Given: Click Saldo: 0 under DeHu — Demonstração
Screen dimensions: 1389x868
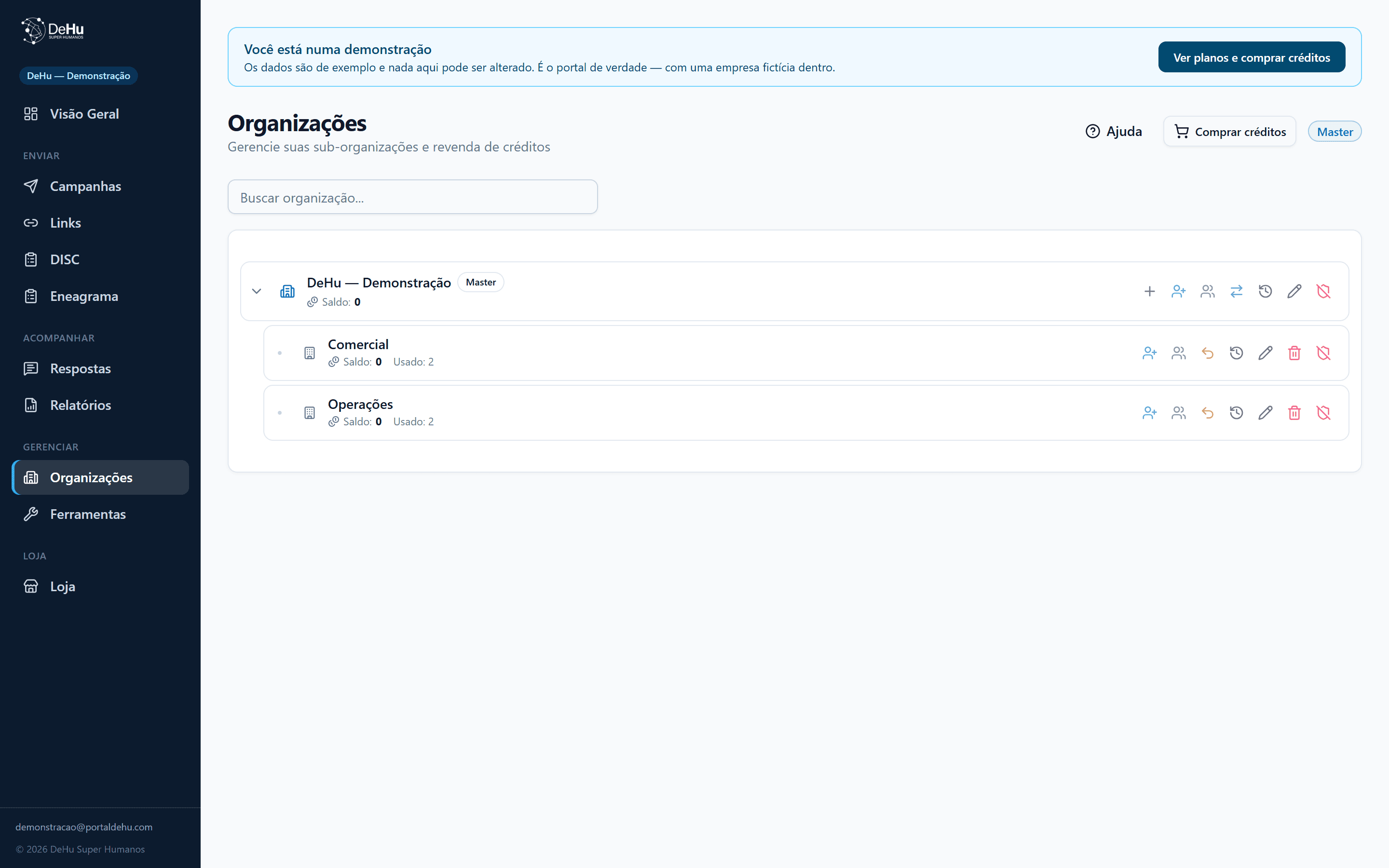Looking at the screenshot, I should (334, 302).
